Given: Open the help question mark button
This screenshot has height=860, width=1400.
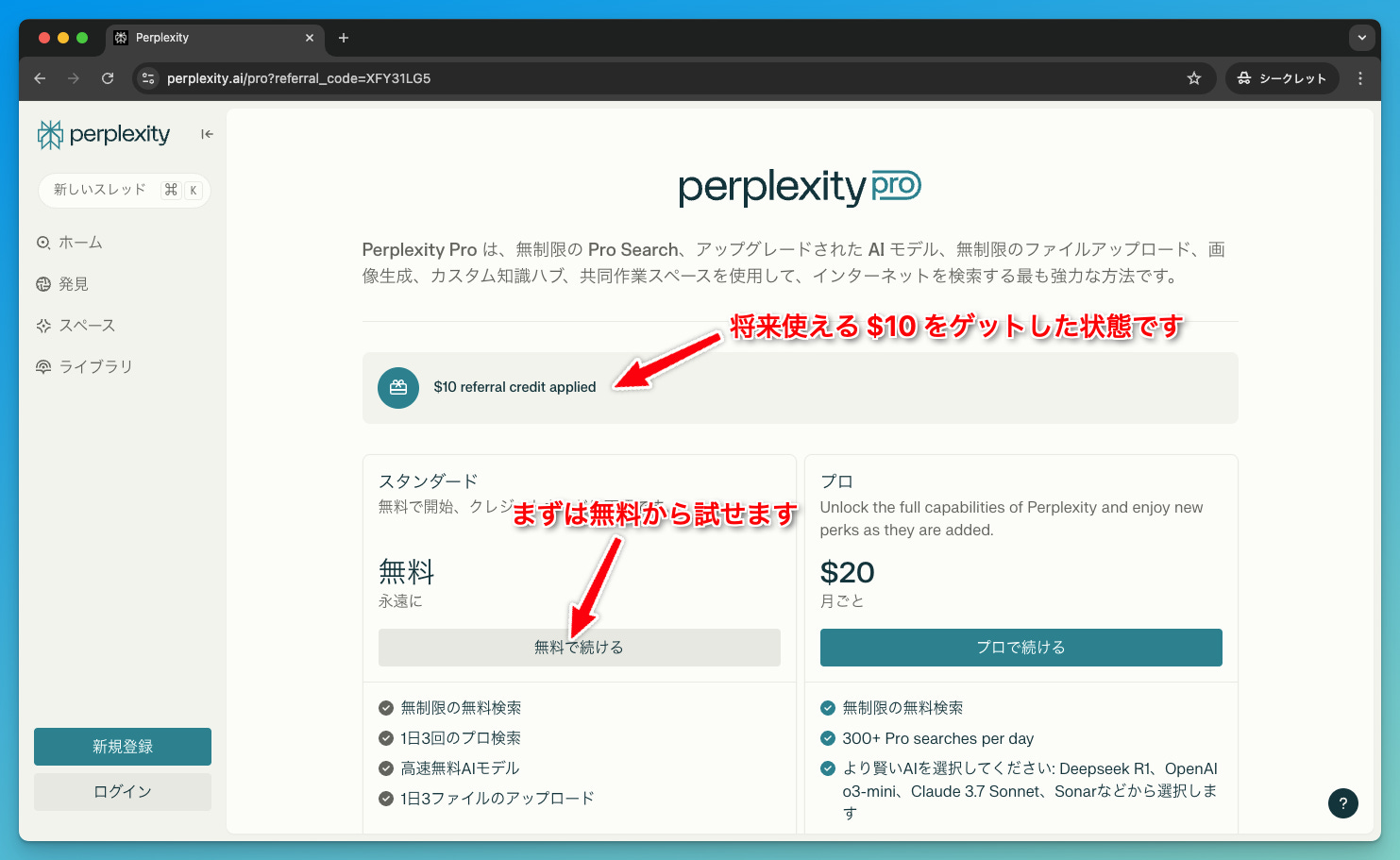Looking at the screenshot, I should click(x=1343, y=803).
